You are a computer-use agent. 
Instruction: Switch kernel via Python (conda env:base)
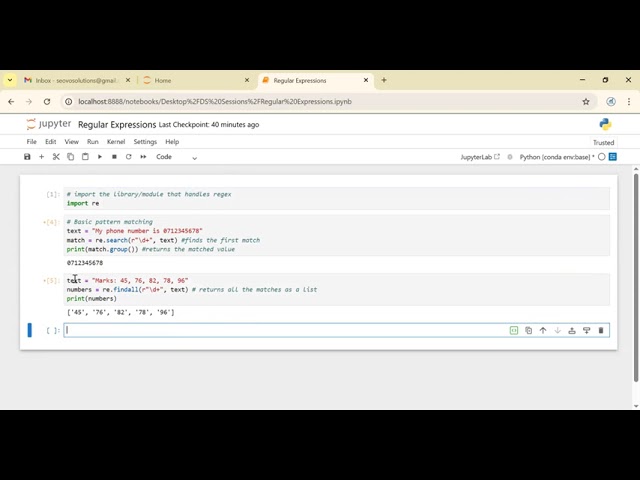pyautogui.click(x=557, y=157)
